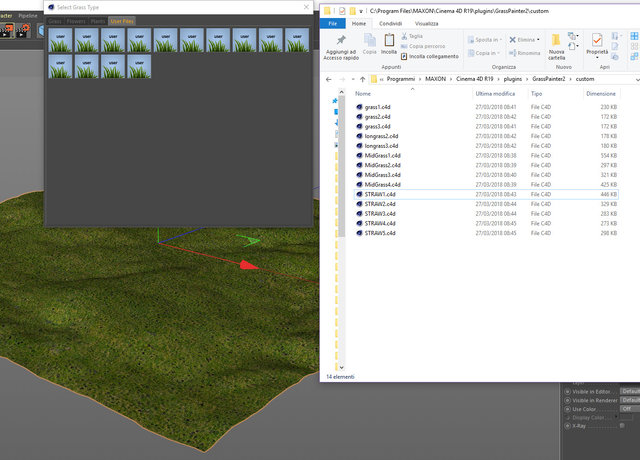Screen dimensions: 640x460
Task: Click Incolla collegamento button
Action: [430, 56]
